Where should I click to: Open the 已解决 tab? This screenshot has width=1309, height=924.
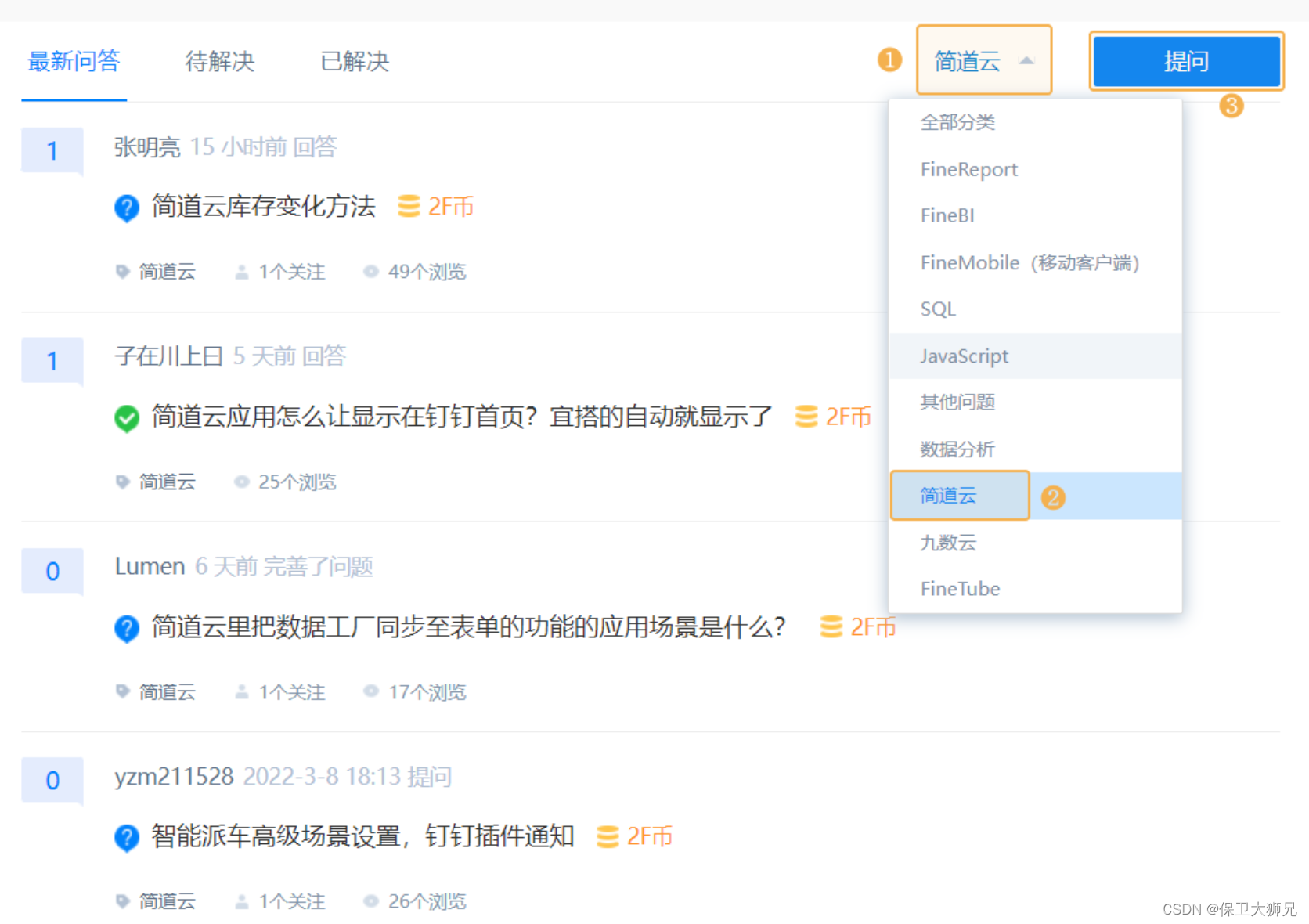coord(355,61)
